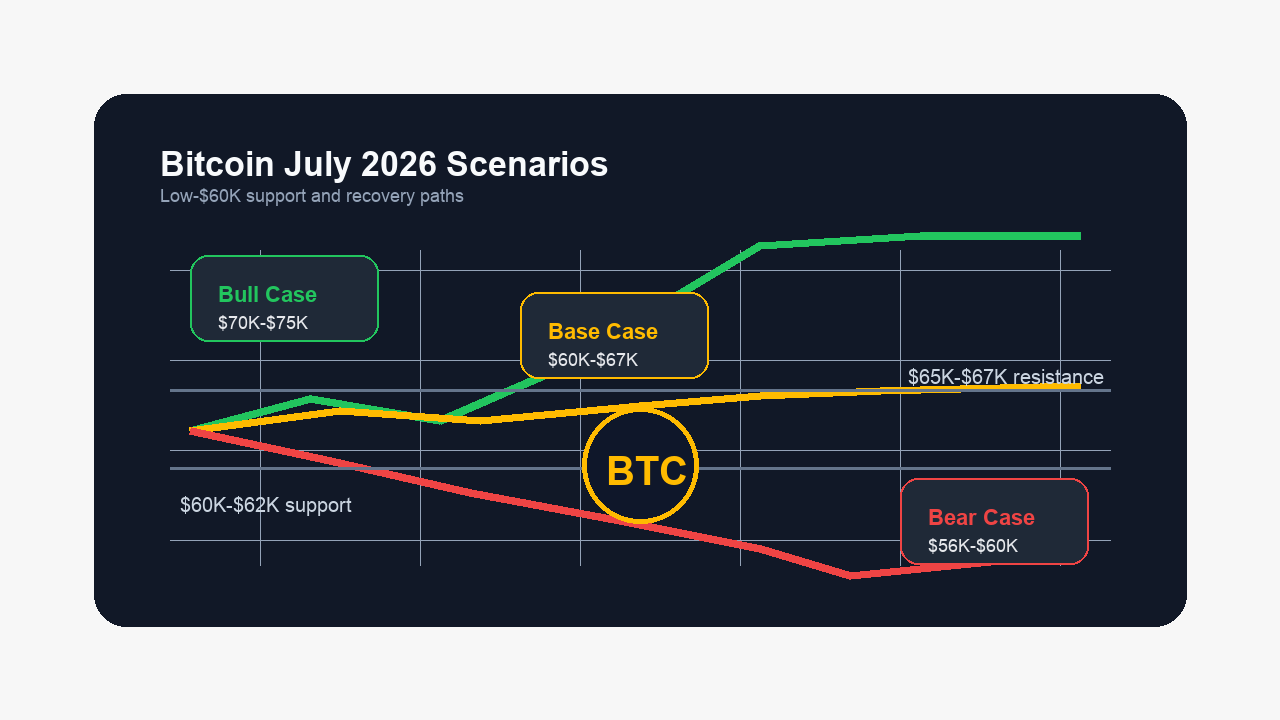Click the red bear line's lowest point
The image size is (1280, 720).
[851, 575]
